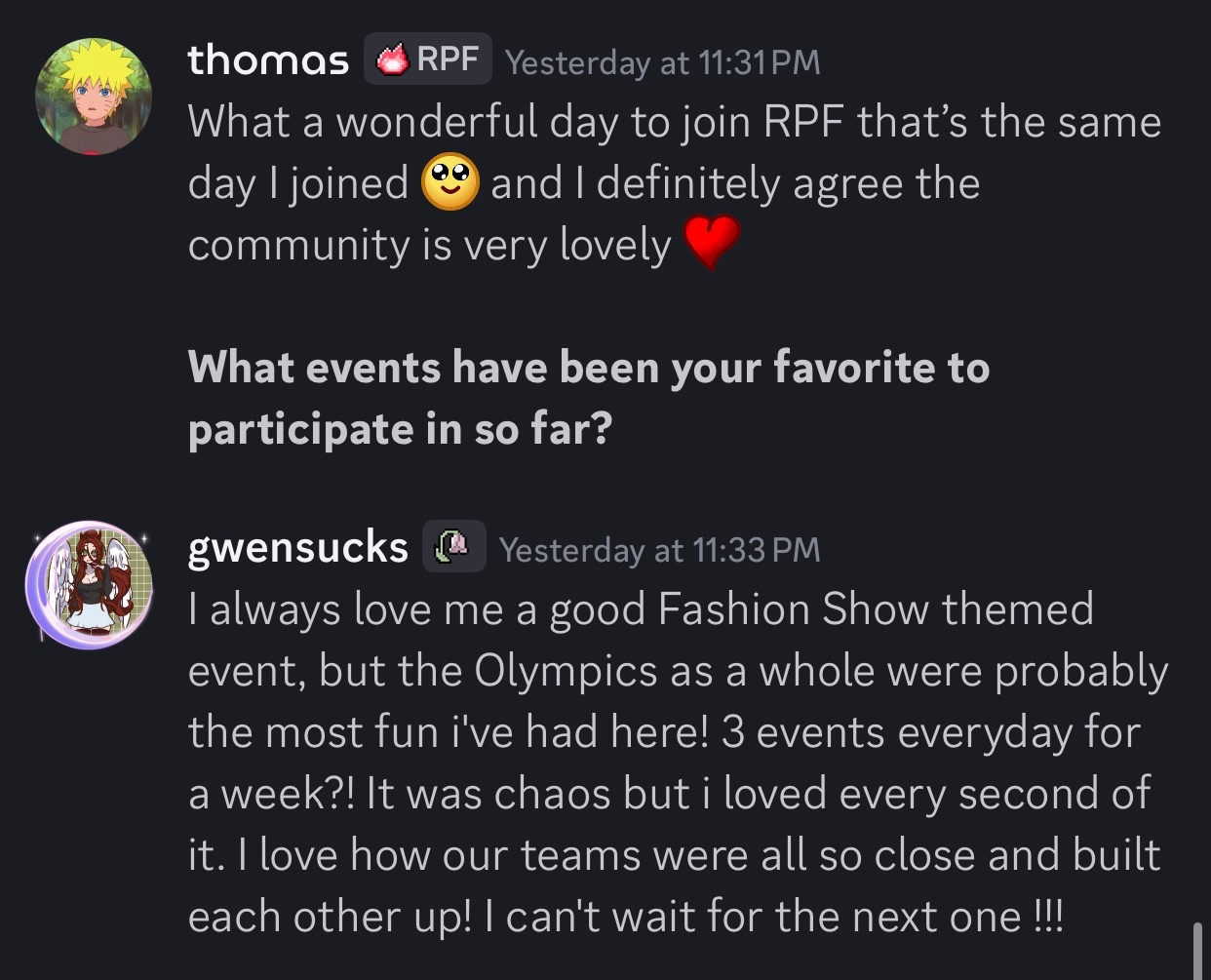Open gwensucks's angel-winged profile avatar
Image resolution: width=1211 pixels, height=980 pixels.
[x=90, y=585]
